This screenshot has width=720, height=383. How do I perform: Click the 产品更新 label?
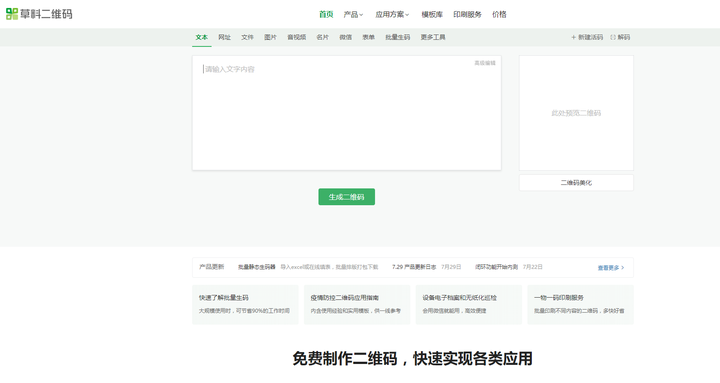(212, 267)
